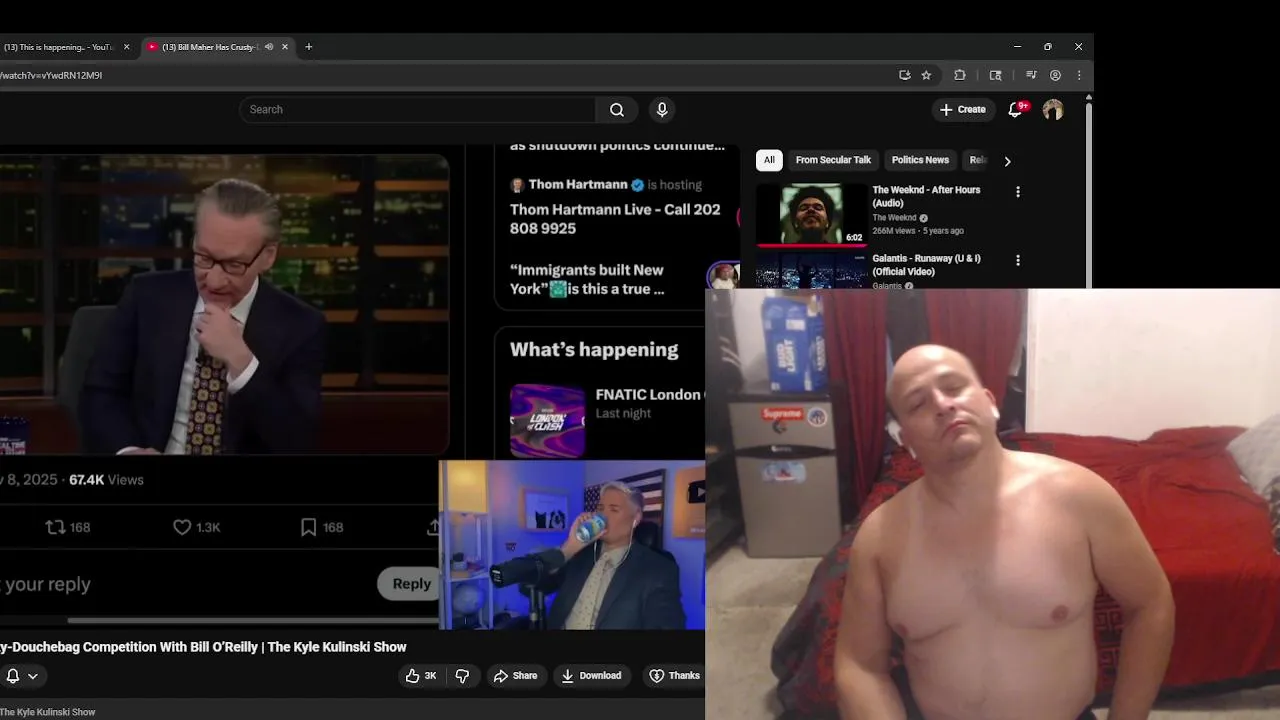Screen dimensions: 1280x720
Task: Click the FNATIC London trending item
Action: 648,403
